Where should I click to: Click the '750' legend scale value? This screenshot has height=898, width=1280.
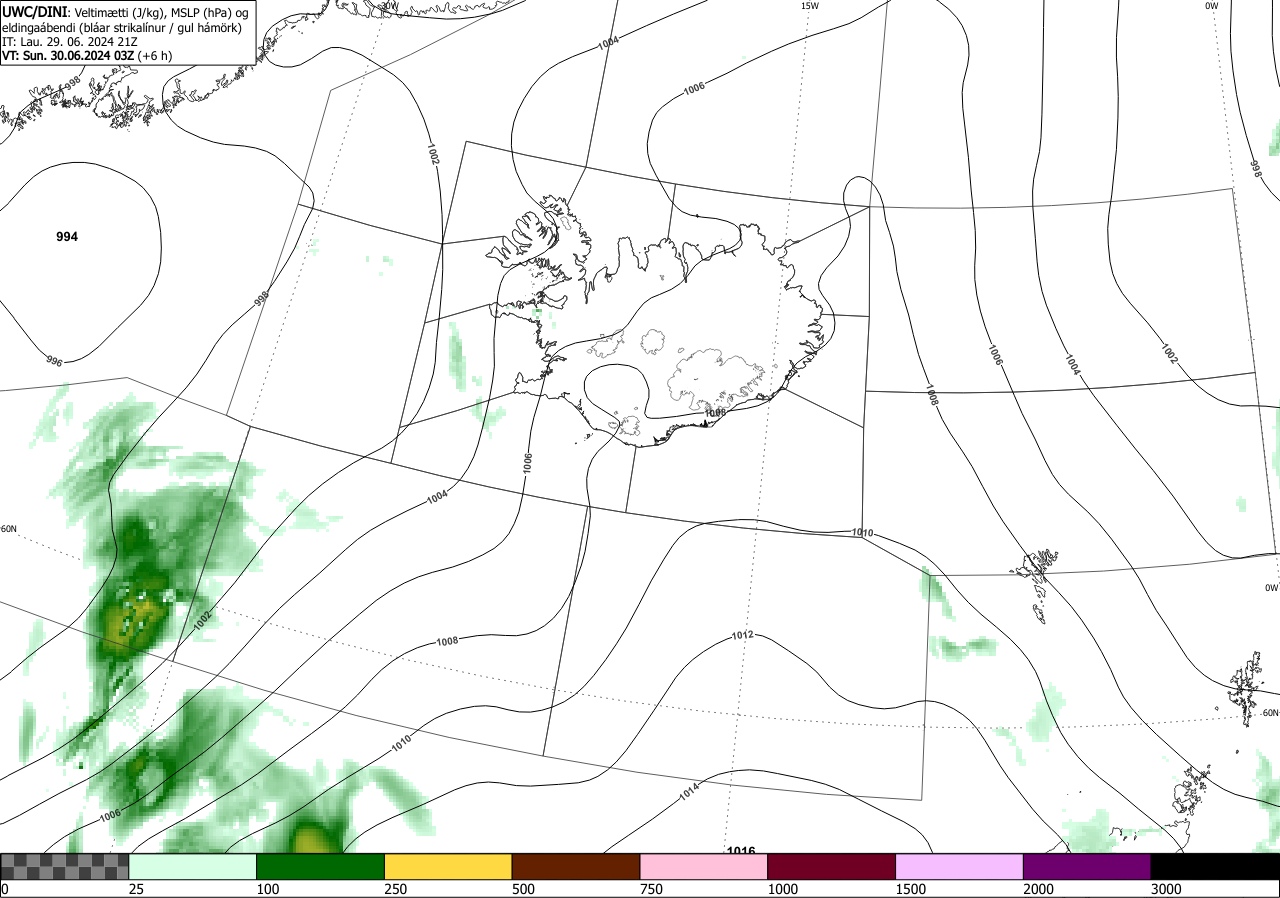(x=652, y=889)
